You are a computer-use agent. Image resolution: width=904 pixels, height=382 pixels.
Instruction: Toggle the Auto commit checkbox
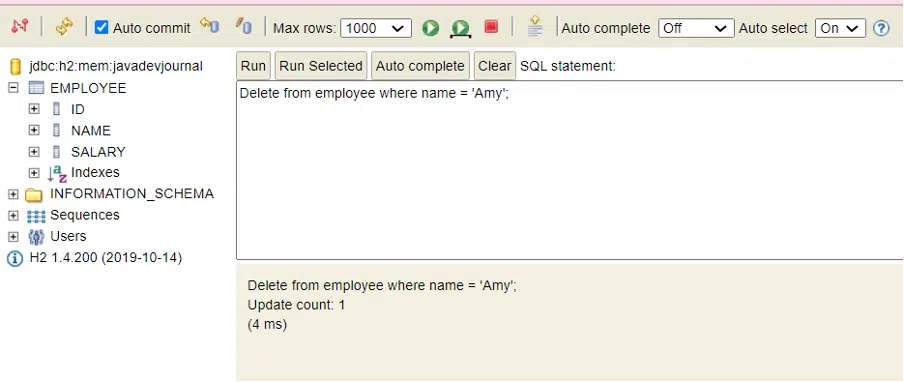point(101,27)
